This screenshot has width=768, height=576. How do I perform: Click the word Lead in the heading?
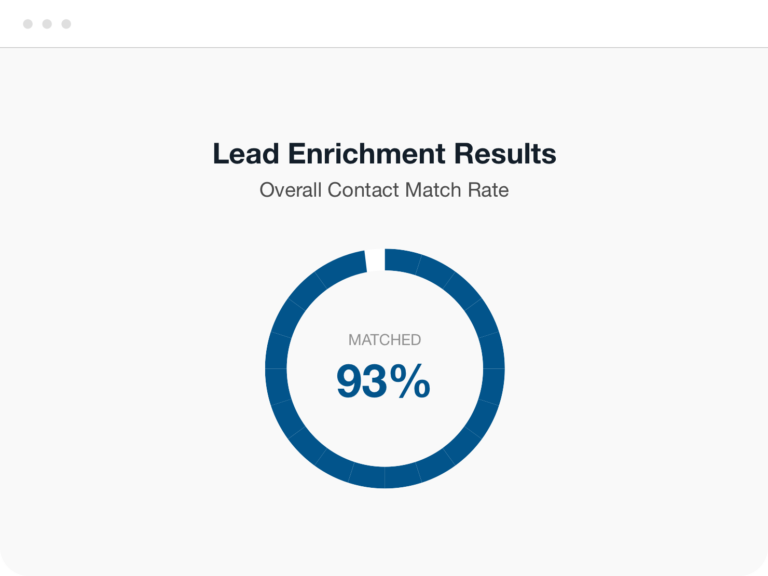click(x=246, y=153)
